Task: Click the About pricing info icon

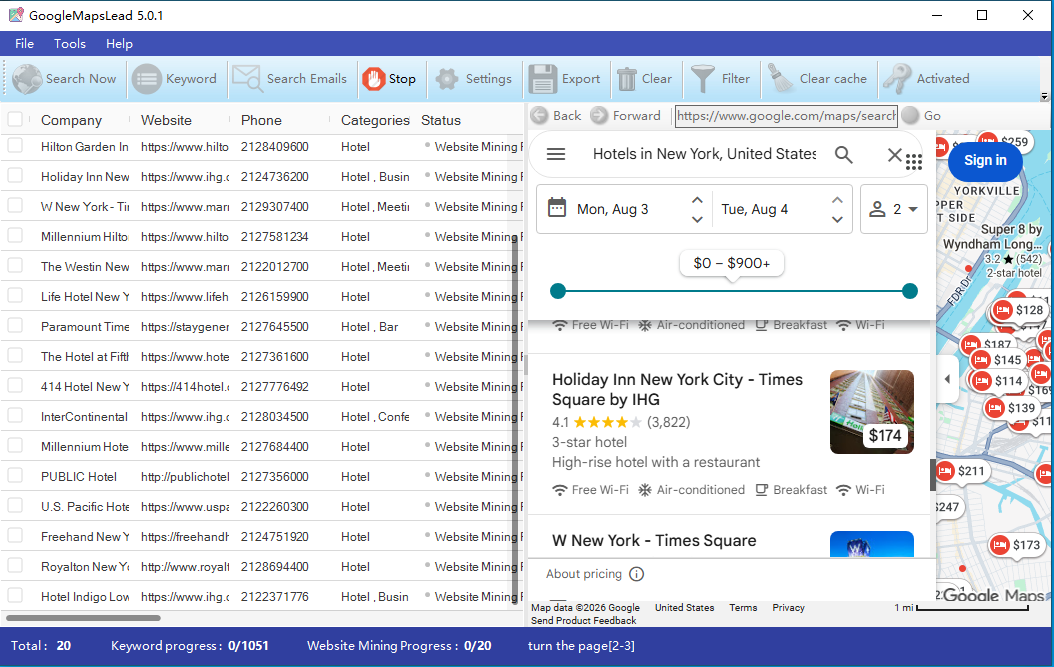Action: (637, 574)
